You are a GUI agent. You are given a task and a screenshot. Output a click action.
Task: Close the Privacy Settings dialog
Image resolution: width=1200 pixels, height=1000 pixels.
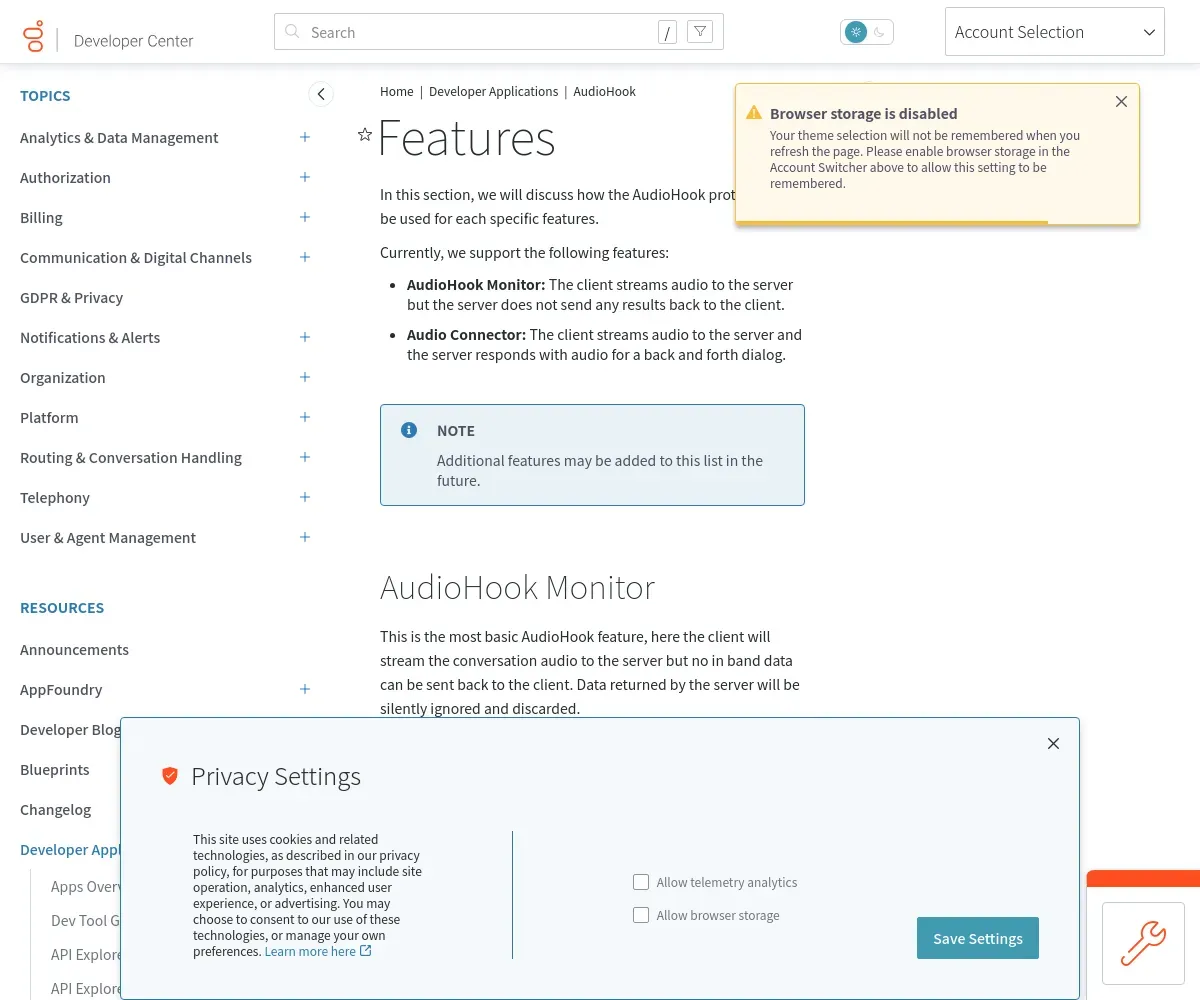1053,744
